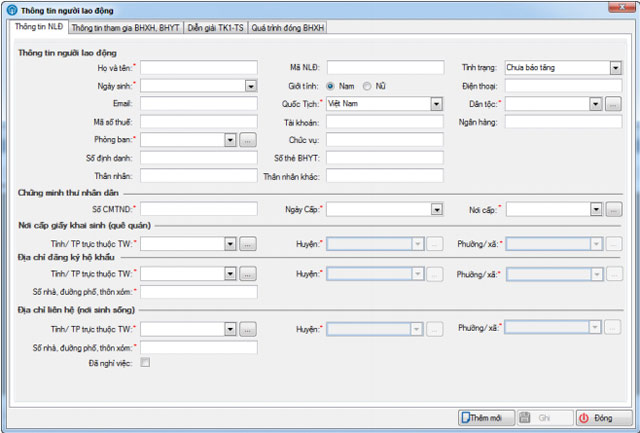Click the browse button next to Nơi cấp
Image resolution: width=640 pixels, height=433 pixels.
tap(613, 210)
